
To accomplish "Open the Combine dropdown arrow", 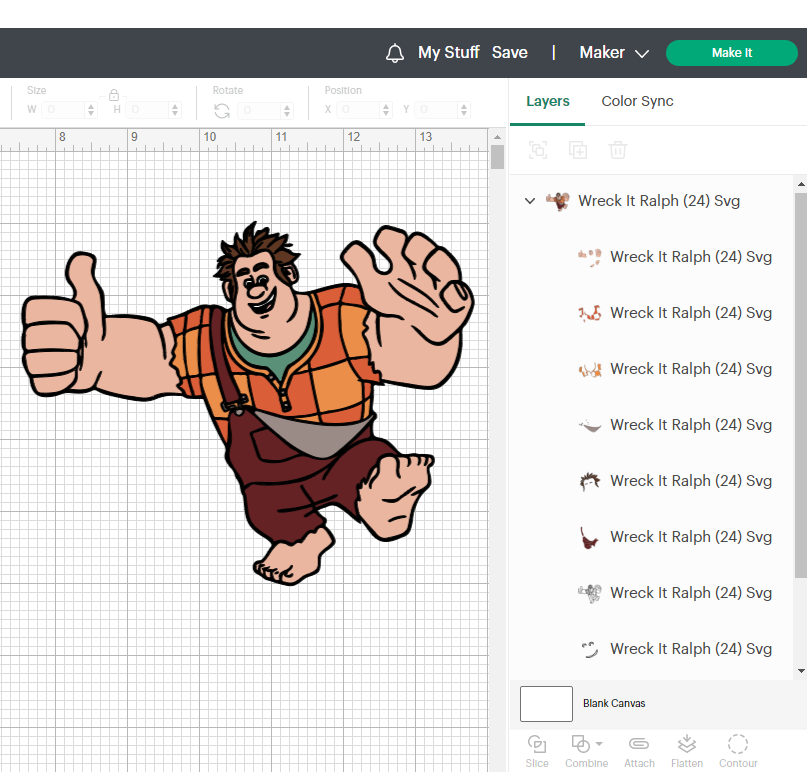I will 599,744.
